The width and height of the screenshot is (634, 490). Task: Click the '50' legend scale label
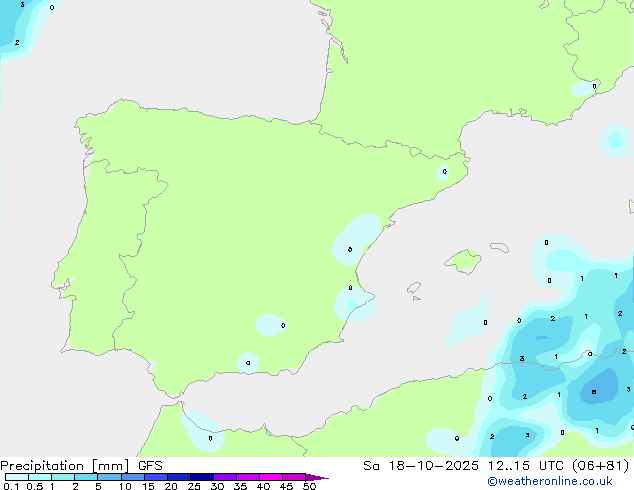point(309,486)
